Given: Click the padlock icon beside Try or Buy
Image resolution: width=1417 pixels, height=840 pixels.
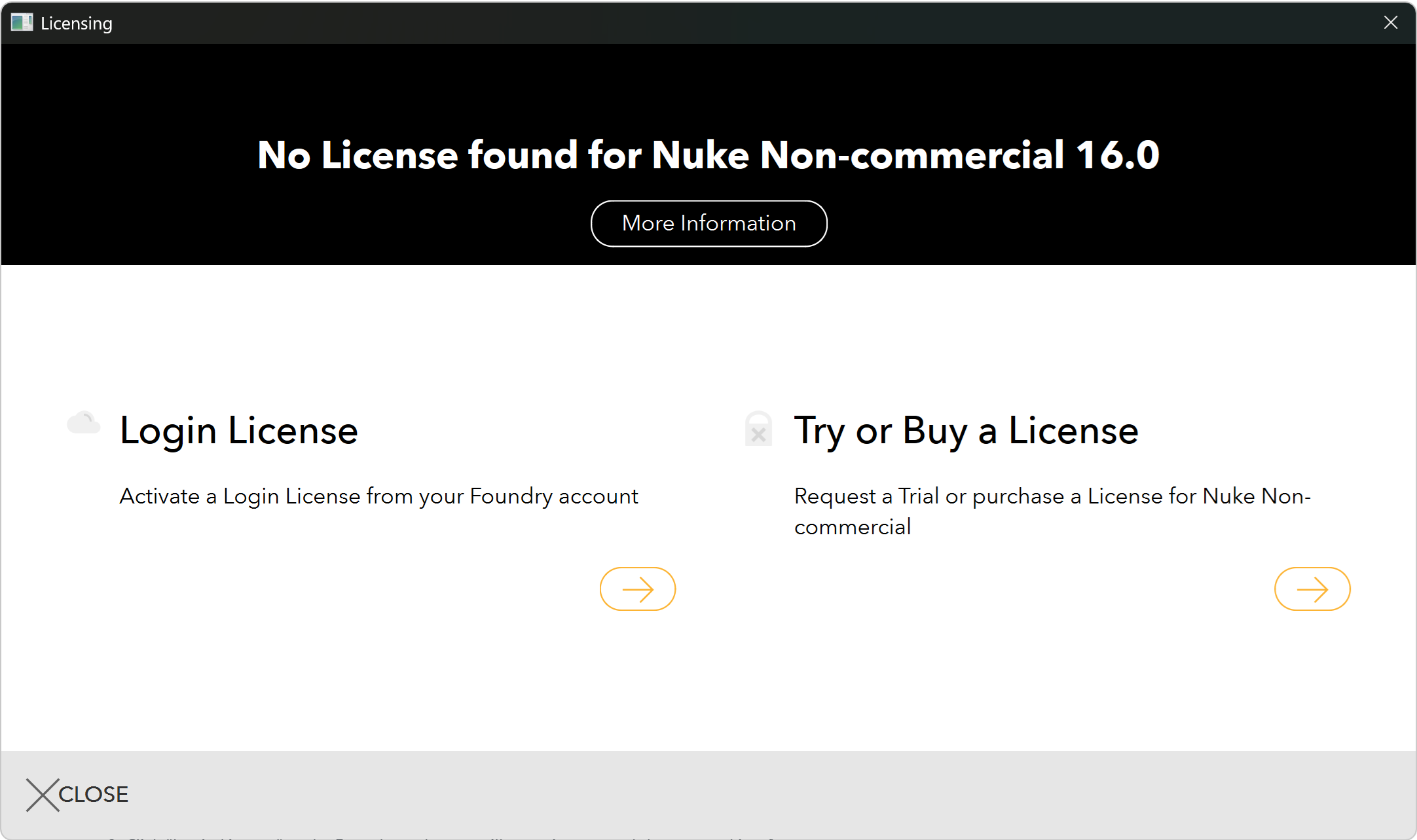Looking at the screenshot, I should coord(758,429).
